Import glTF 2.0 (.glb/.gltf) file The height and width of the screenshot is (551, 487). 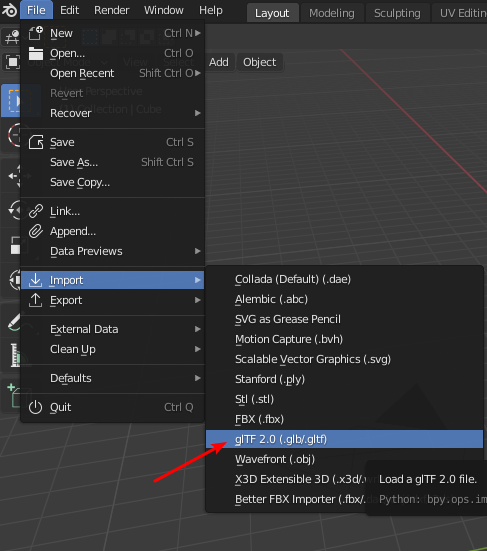(344, 439)
